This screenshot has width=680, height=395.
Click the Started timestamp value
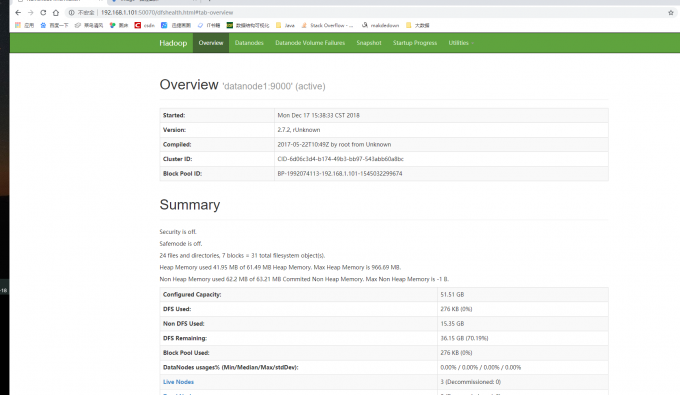click(x=318, y=115)
